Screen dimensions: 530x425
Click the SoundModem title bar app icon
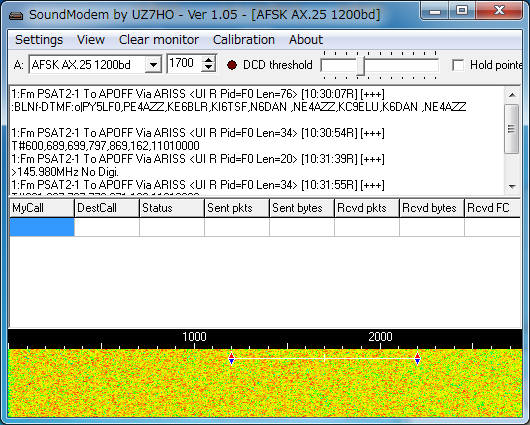pos(16,15)
